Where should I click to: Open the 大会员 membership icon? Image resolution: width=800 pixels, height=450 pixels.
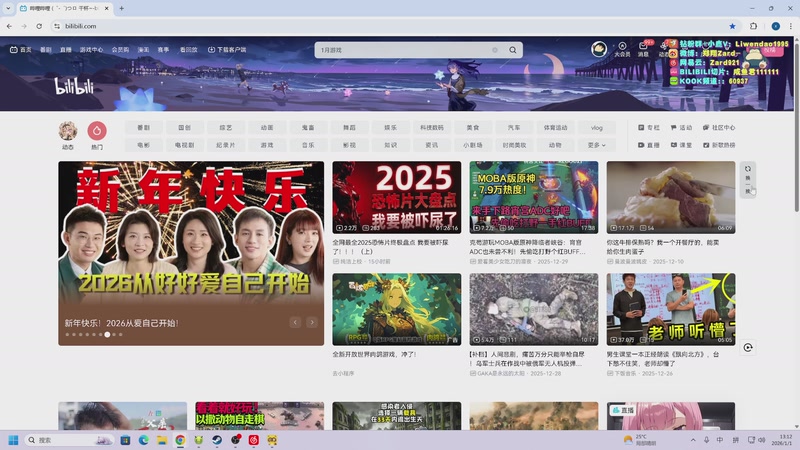point(622,49)
